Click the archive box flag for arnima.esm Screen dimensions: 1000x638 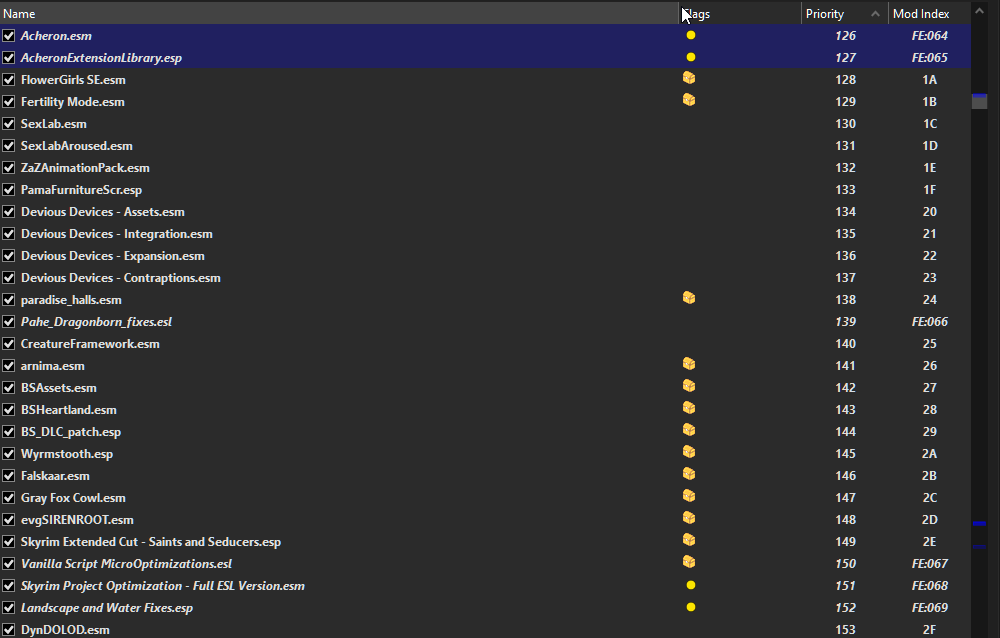coord(689,364)
